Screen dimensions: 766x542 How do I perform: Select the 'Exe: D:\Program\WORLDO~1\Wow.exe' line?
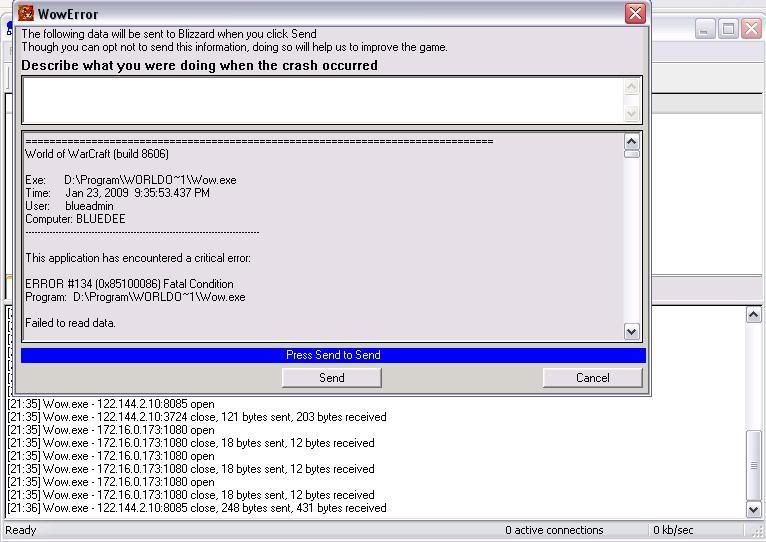point(130,180)
